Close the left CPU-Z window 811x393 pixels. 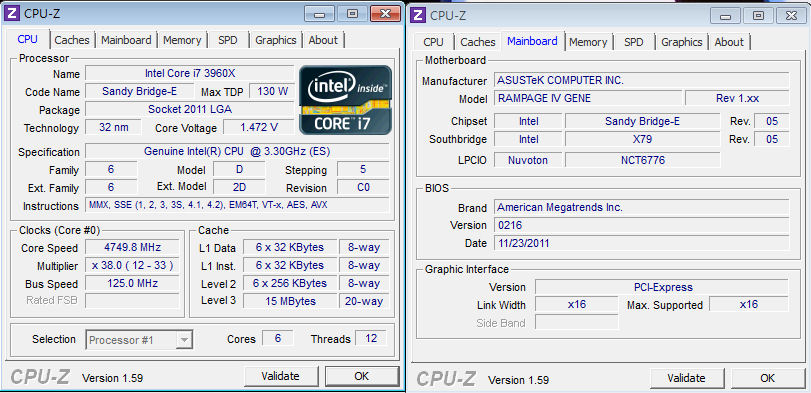coord(385,14)
